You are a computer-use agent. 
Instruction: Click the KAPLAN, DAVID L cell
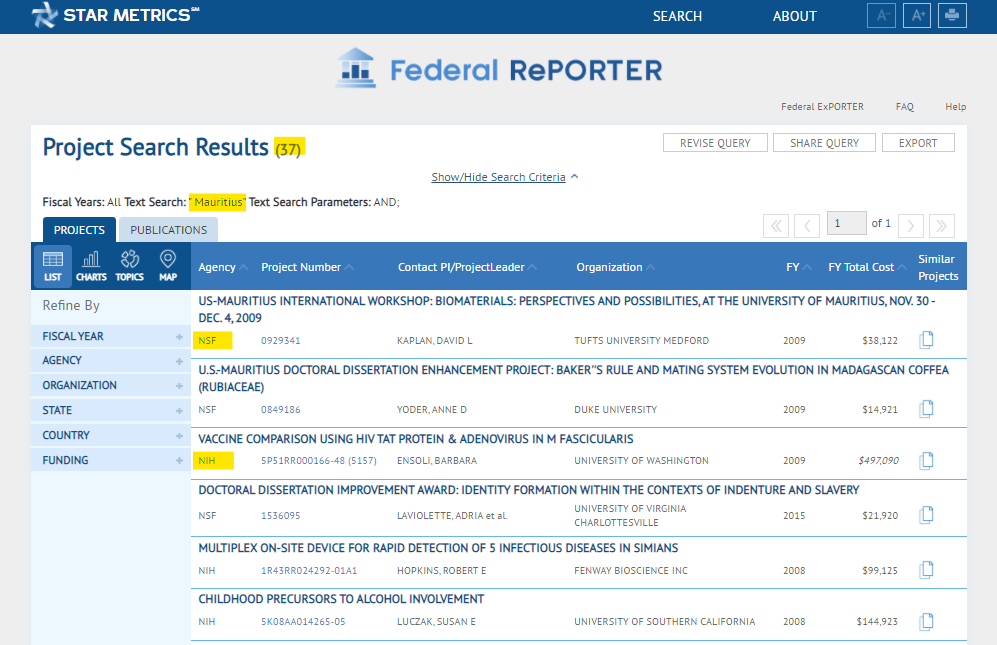click(435, 340)
